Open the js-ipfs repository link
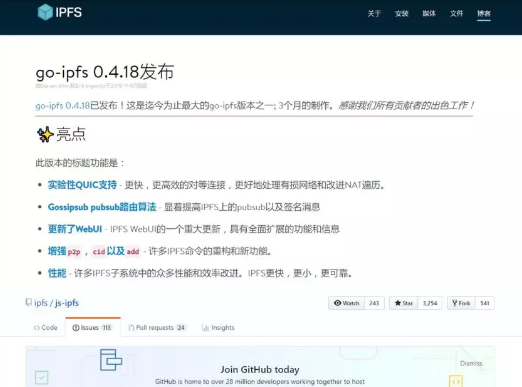 [67, 303]
